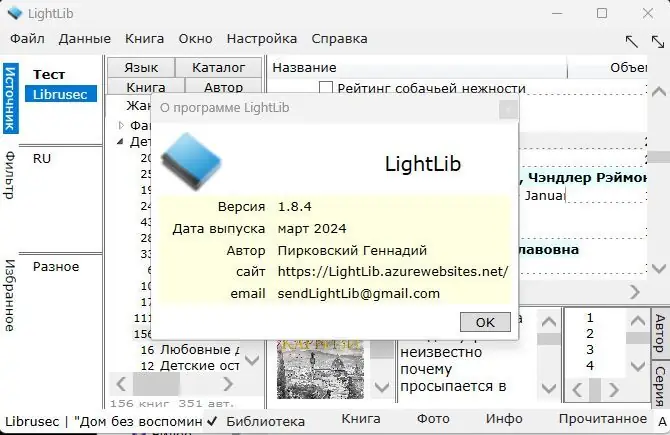Select row 1 in numbered list
670x435 pixels.
tap(590, 318)
